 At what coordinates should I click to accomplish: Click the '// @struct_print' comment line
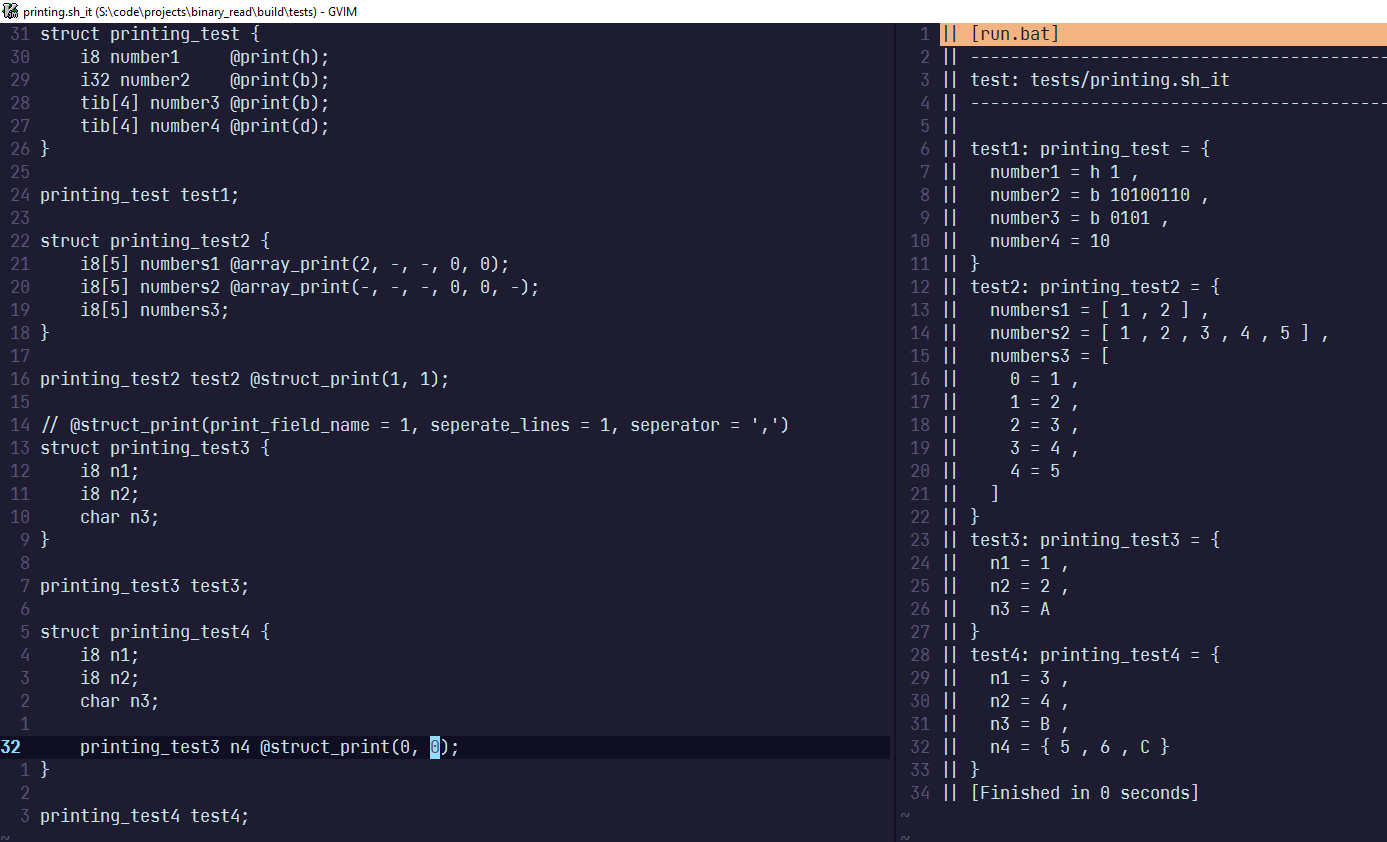tap(414, 425)
